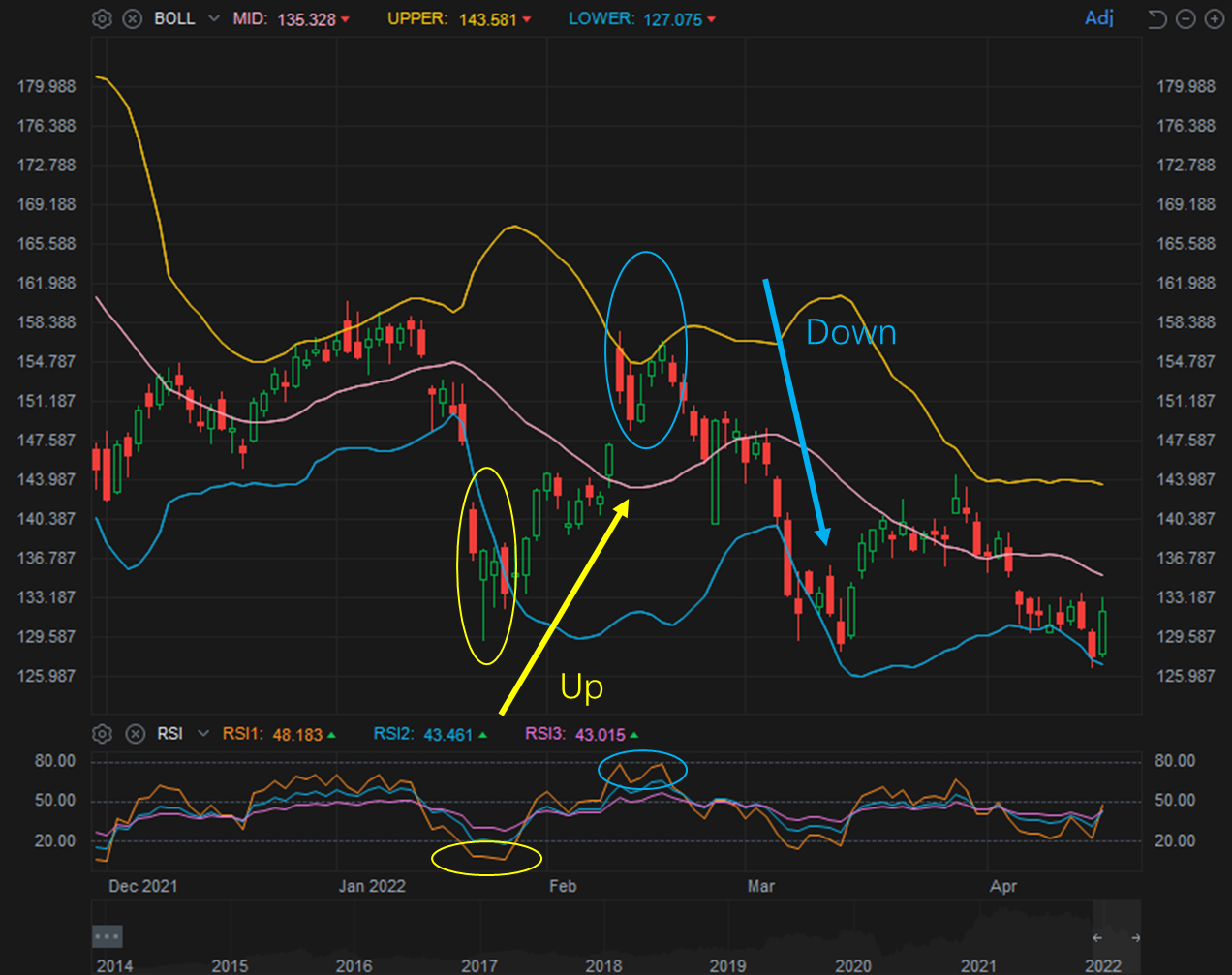
Task: Expand the RSI indicator dropdown
Action: tap(203, 734)
